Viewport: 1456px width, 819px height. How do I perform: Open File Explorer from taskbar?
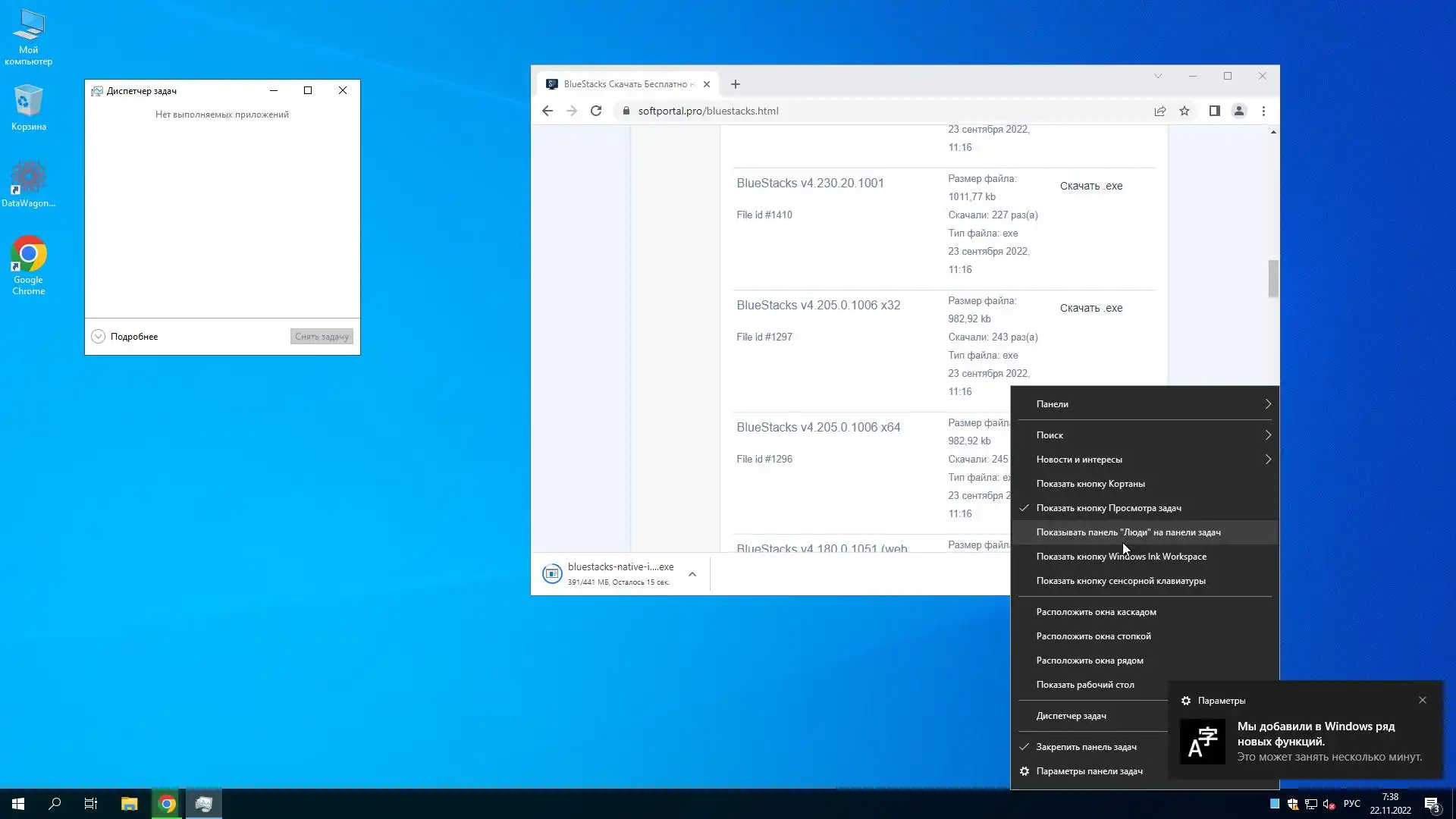(129, 804)
